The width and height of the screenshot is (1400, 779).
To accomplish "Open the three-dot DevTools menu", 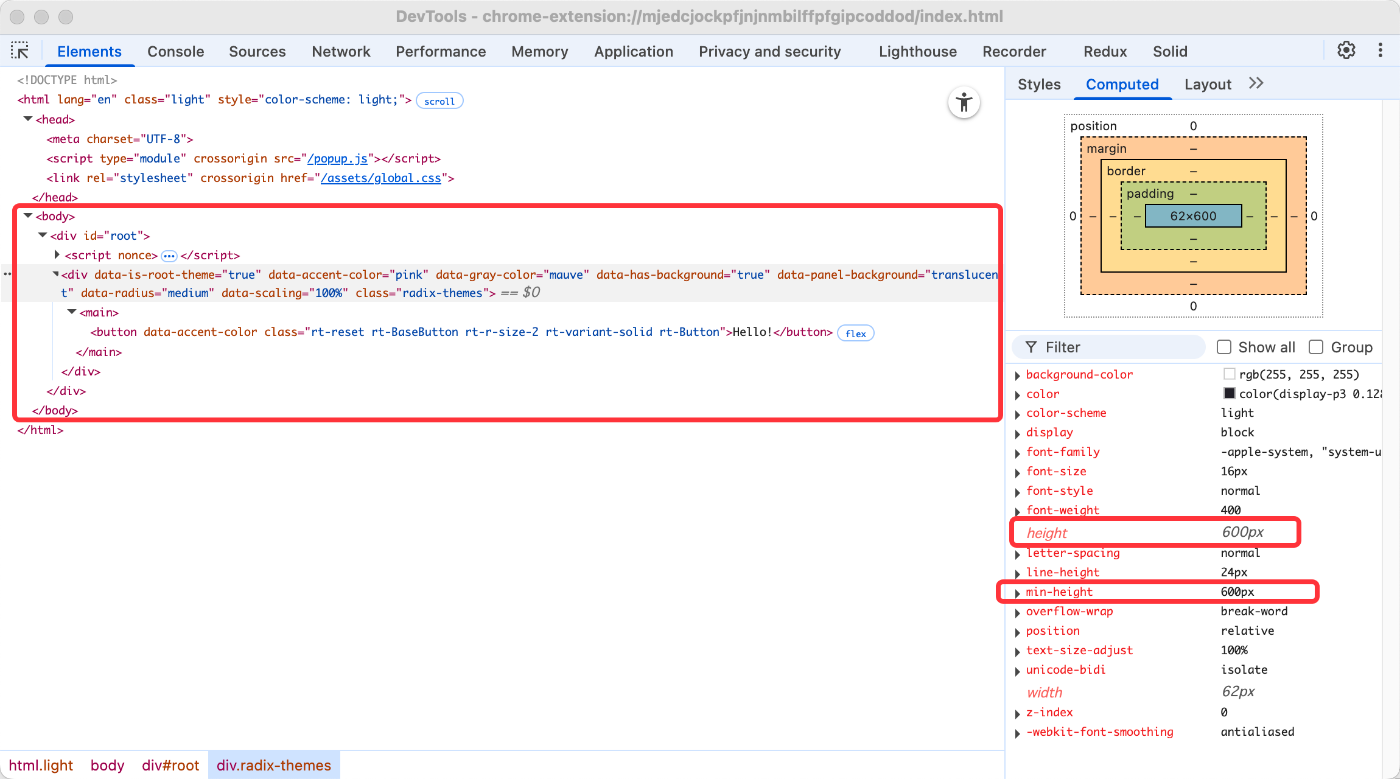I will 1381,51.
